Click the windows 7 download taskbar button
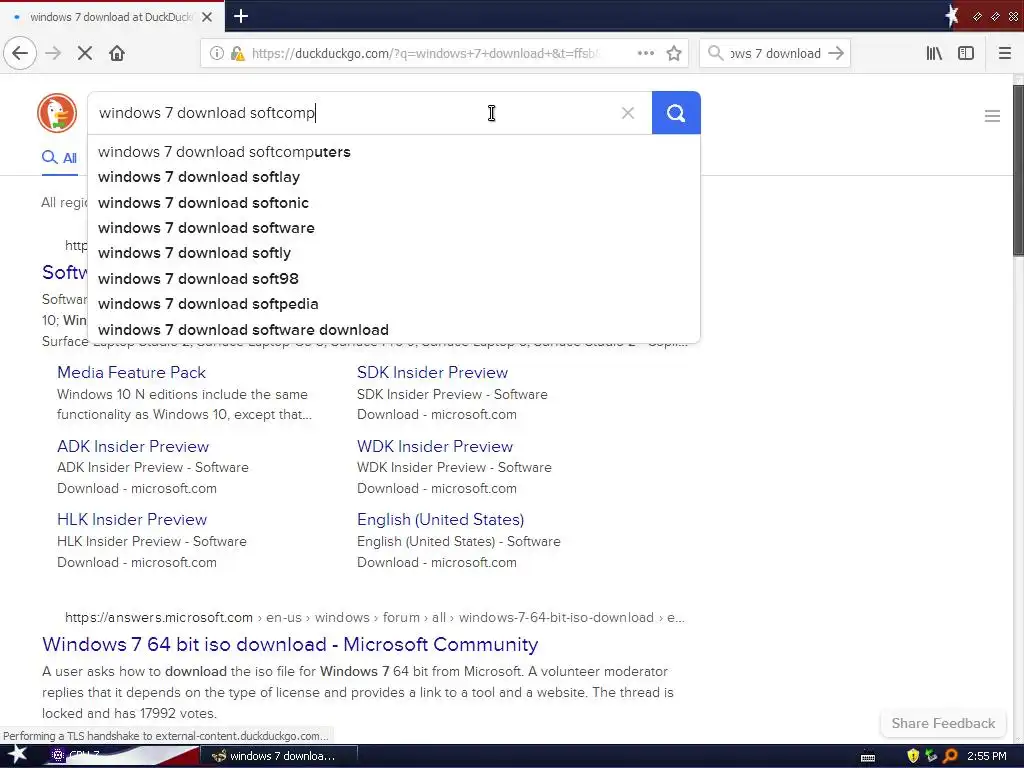This screenshot has height=768, width=1024. [x=279, y=756]
